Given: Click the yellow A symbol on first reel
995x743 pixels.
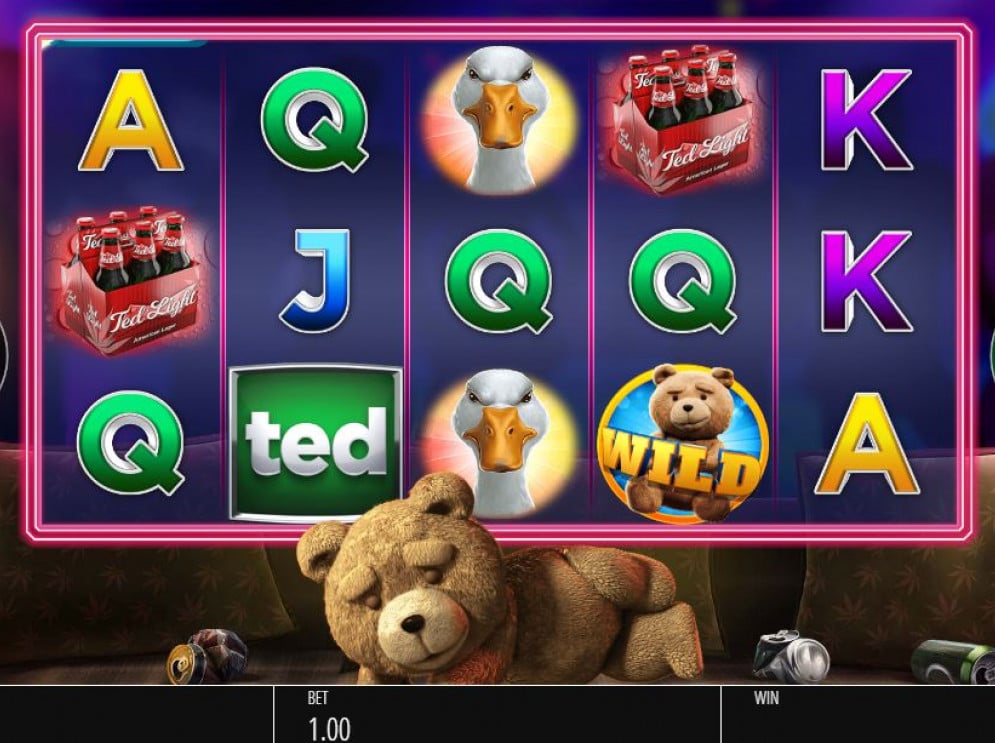Looking at the screenshot, I should coord(131,121).
